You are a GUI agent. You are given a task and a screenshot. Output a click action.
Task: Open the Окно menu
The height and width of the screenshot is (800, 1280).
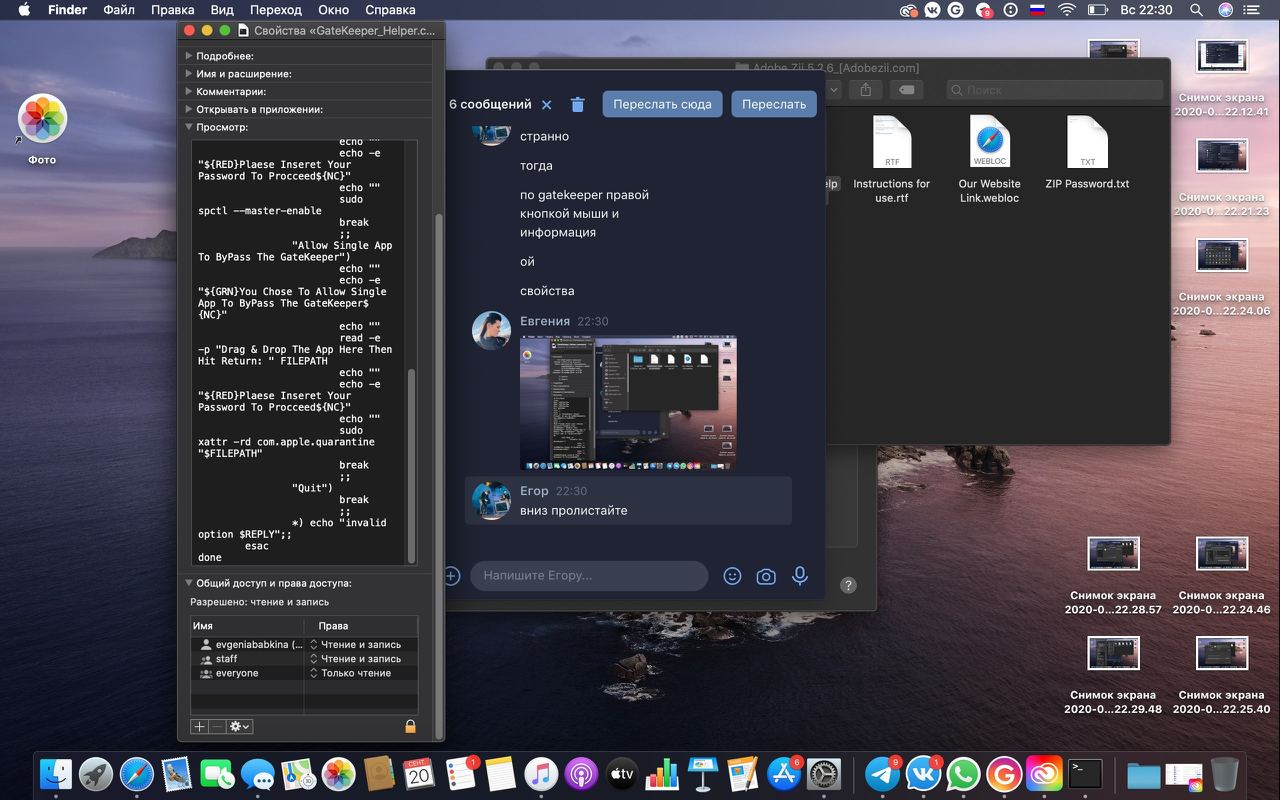pos(333,10)
